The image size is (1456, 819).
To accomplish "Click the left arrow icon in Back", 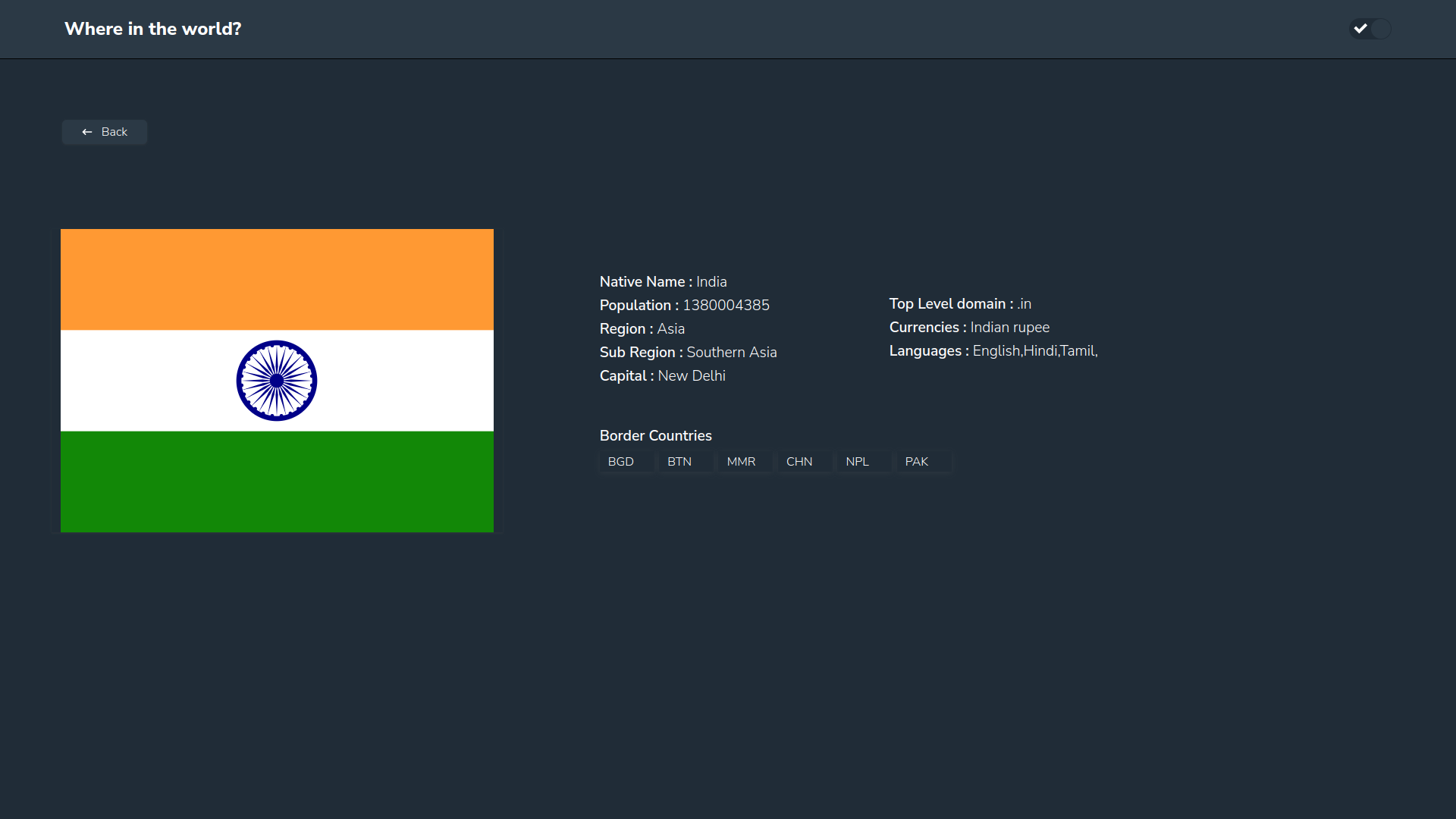I will pyautogui.click(x=87, y=132).
